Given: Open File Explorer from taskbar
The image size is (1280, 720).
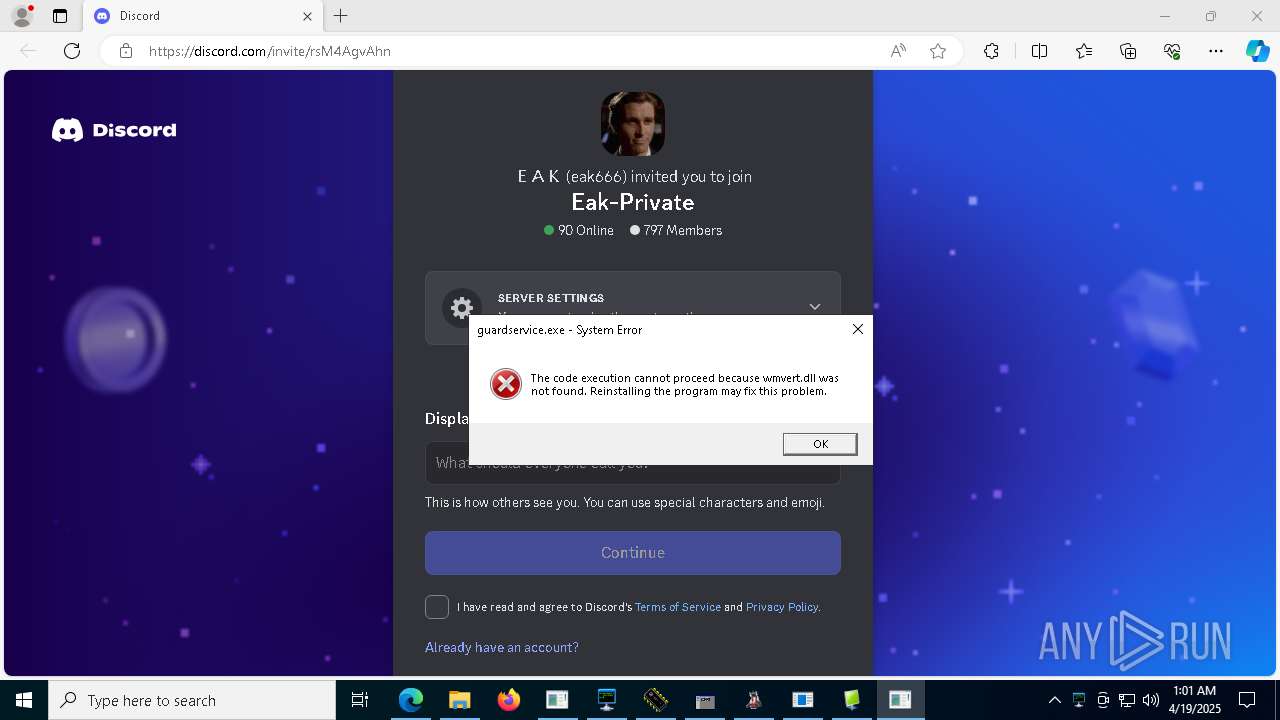Looking at the screenshot, I should (x=459, y=700).
